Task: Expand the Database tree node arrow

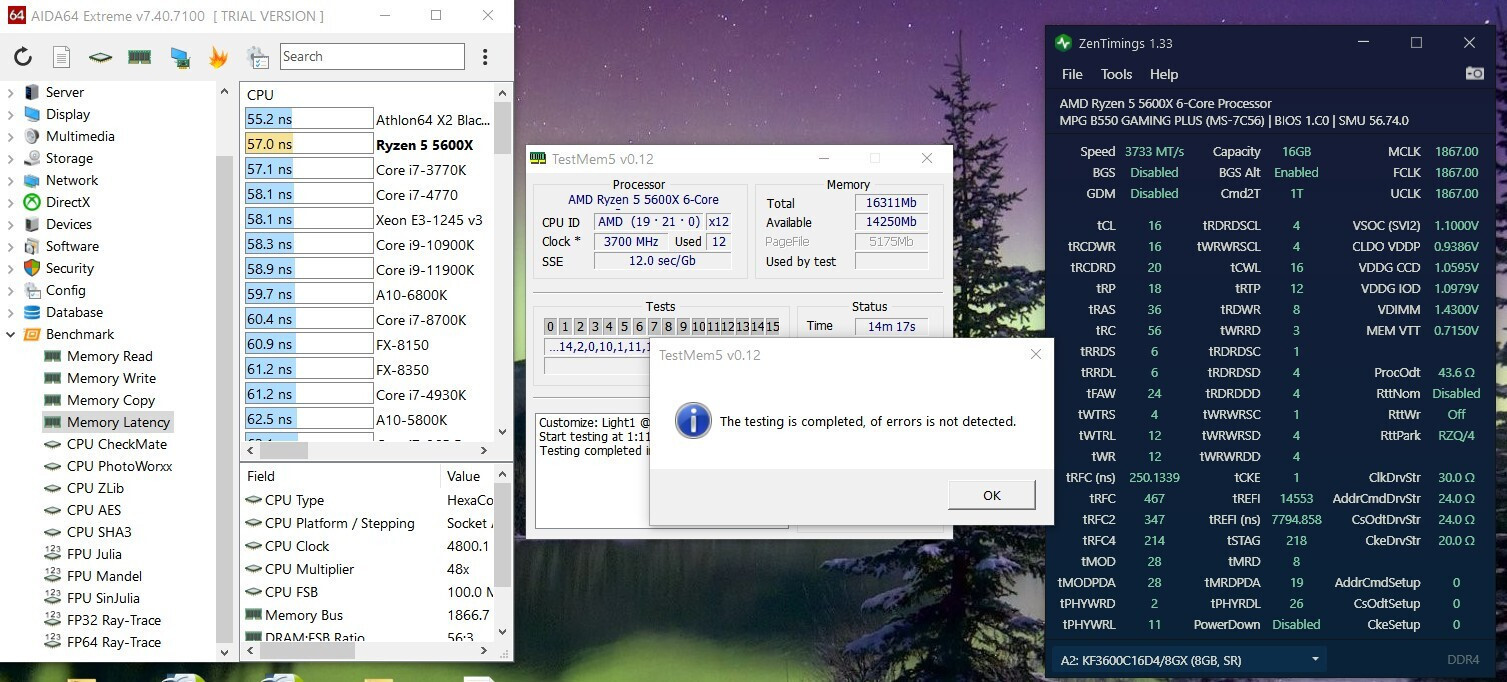Action: (x=11, y=312)
